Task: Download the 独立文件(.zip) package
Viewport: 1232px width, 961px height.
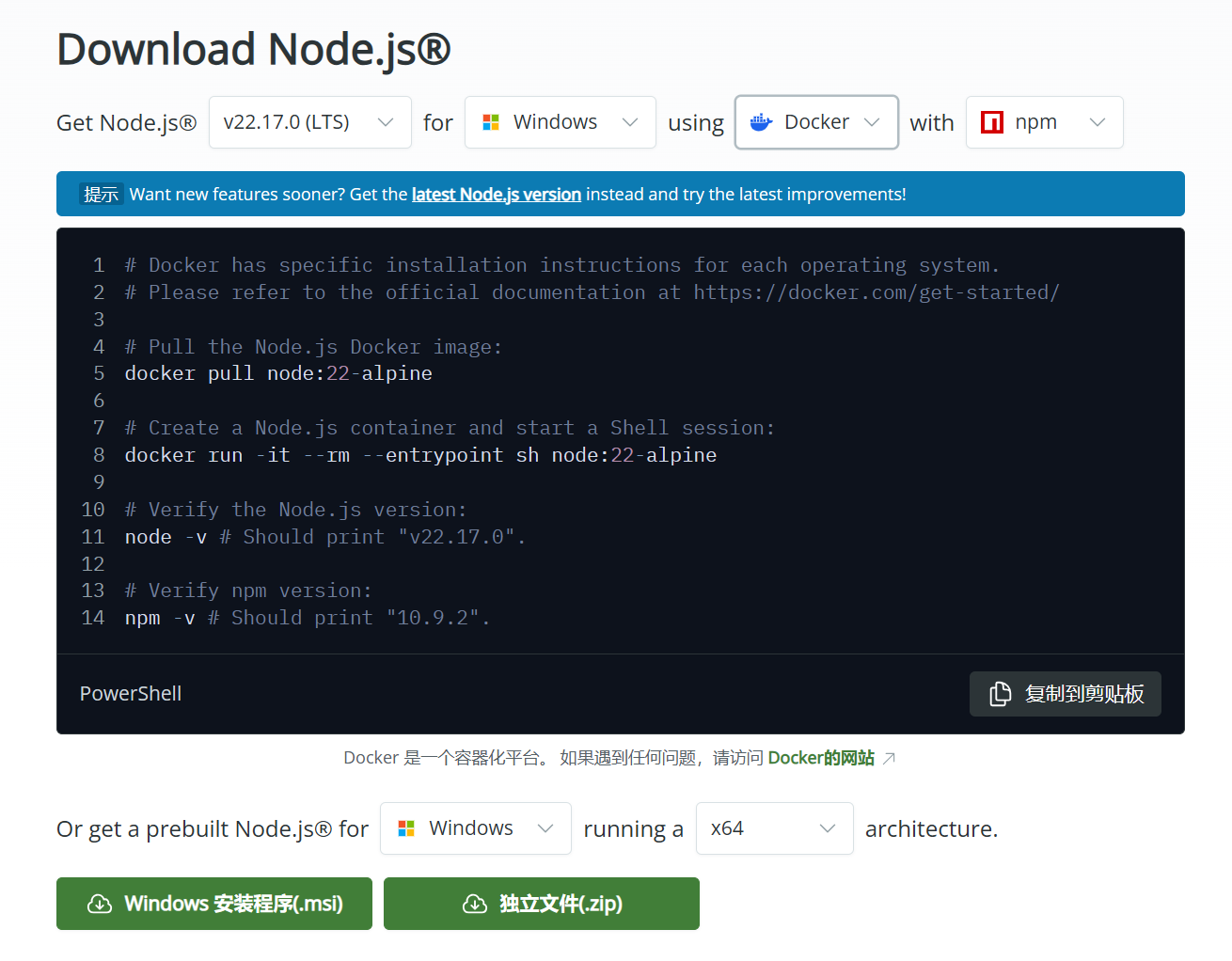Action: point(541,904)
